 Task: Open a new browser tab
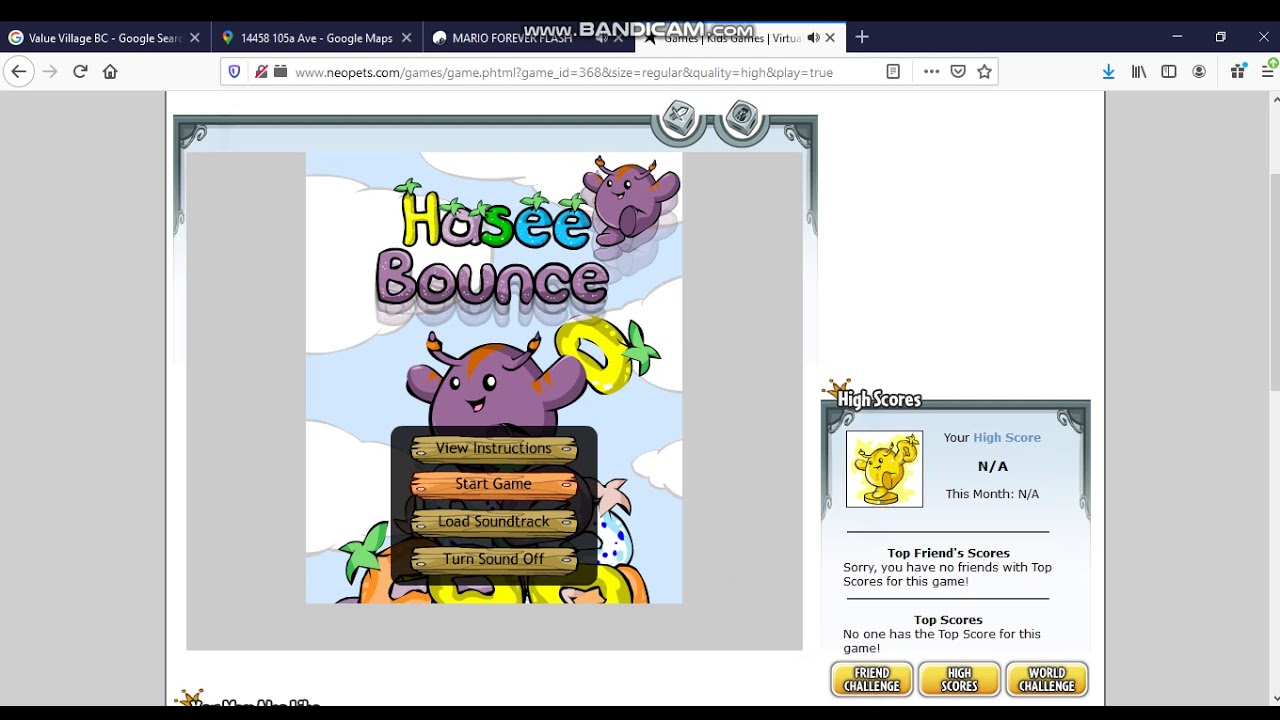[862, 38]
